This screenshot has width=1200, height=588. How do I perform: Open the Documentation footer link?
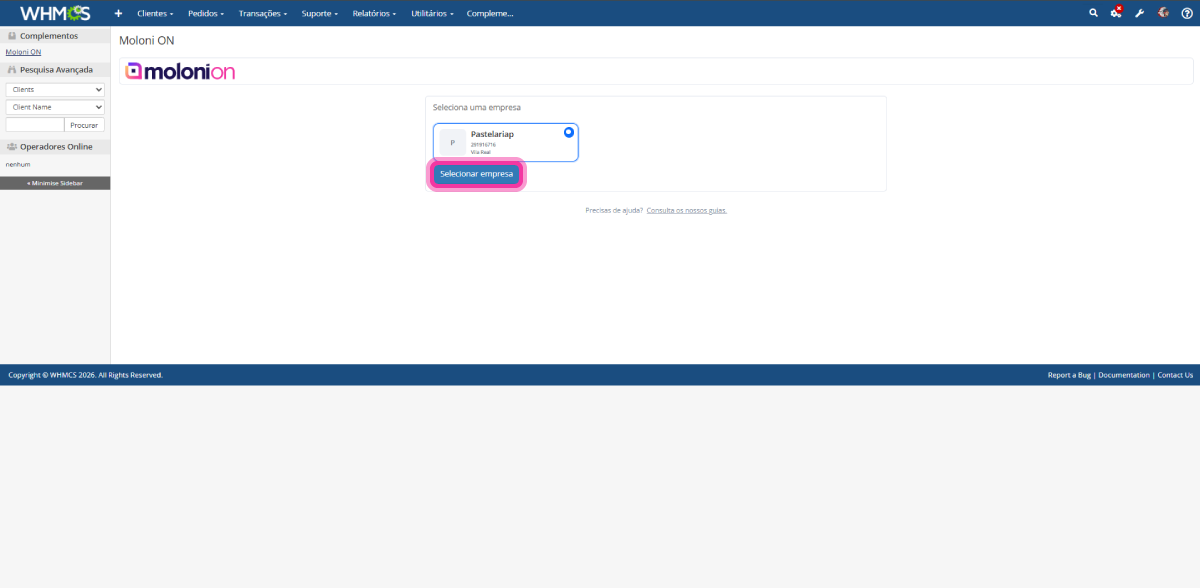click(x=1124, y=375)
